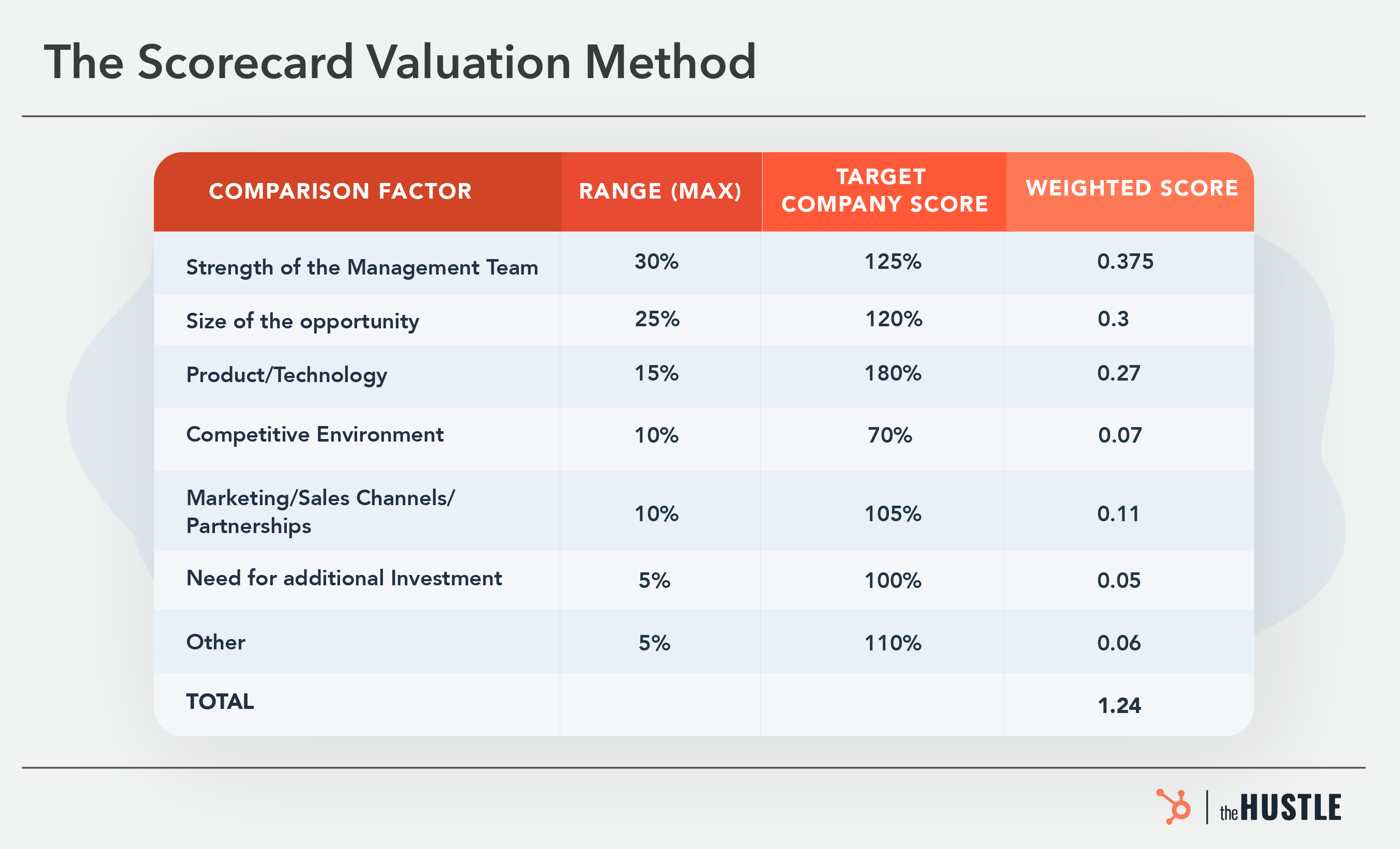Click the Weighted Score column header
This screenshot has width=1400, height=849.
click(1131, 188)
